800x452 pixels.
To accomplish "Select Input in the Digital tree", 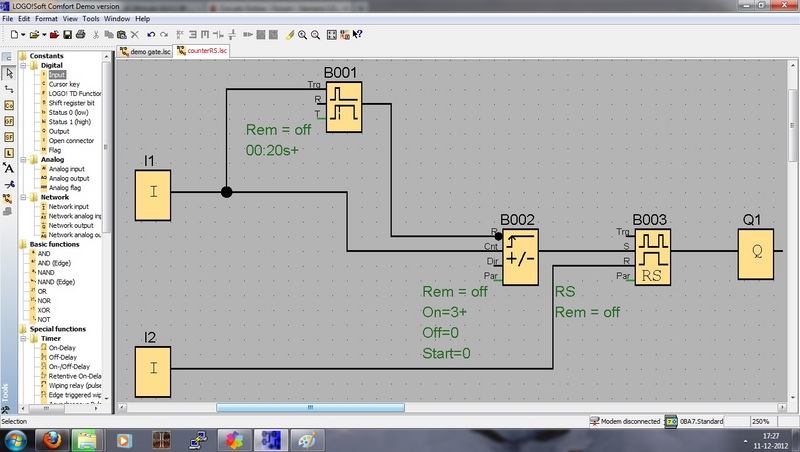I will pyautogui.click(x=57, y=74).
